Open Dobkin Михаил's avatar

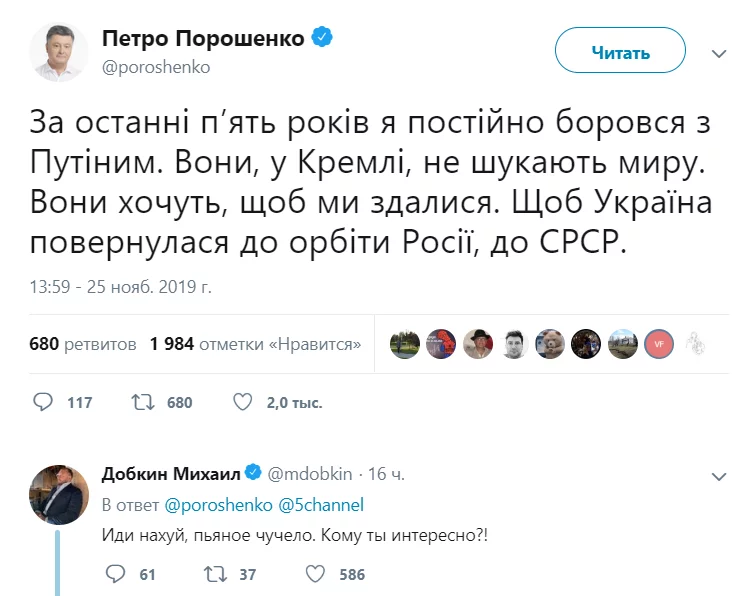coord(59,492)
